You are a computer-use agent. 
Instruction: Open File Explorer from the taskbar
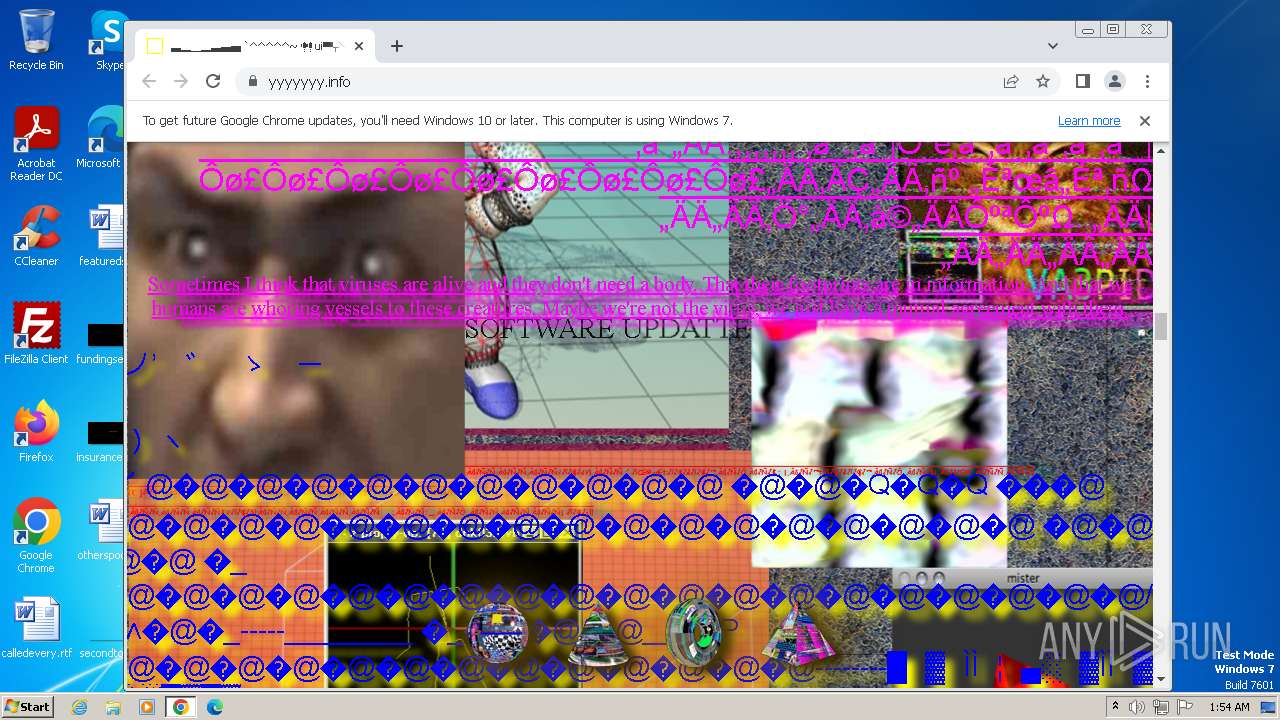point(113,707)
